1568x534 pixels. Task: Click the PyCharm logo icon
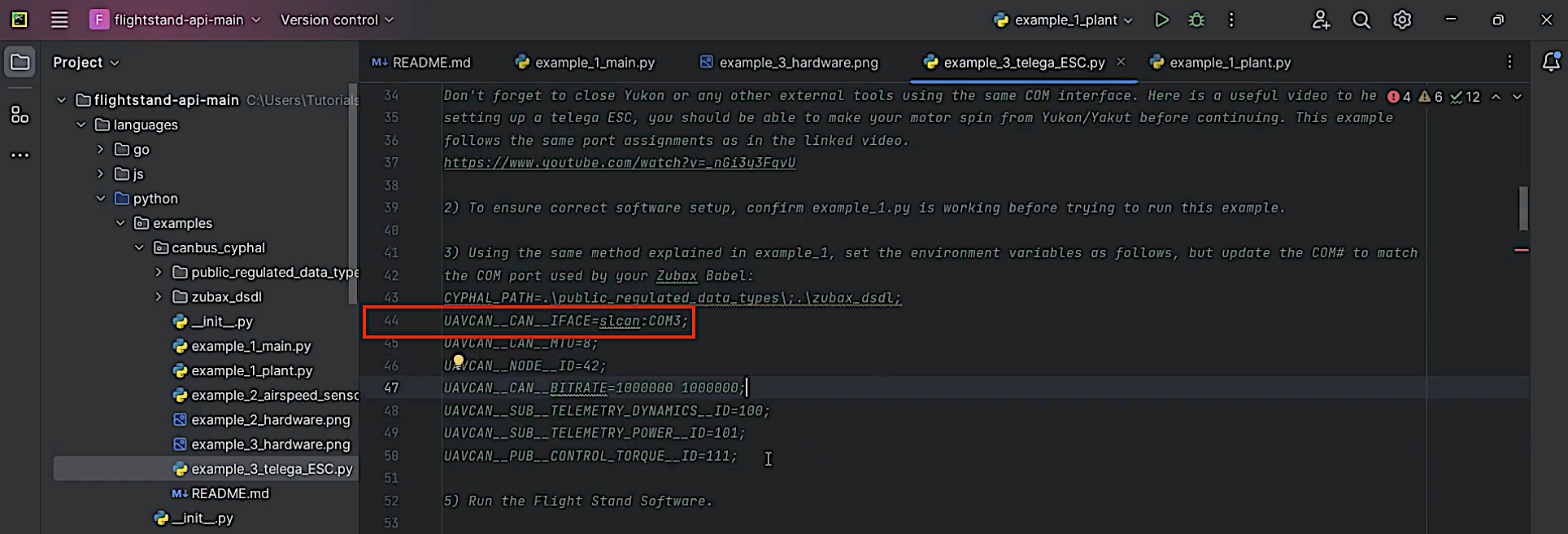[20, 20]
